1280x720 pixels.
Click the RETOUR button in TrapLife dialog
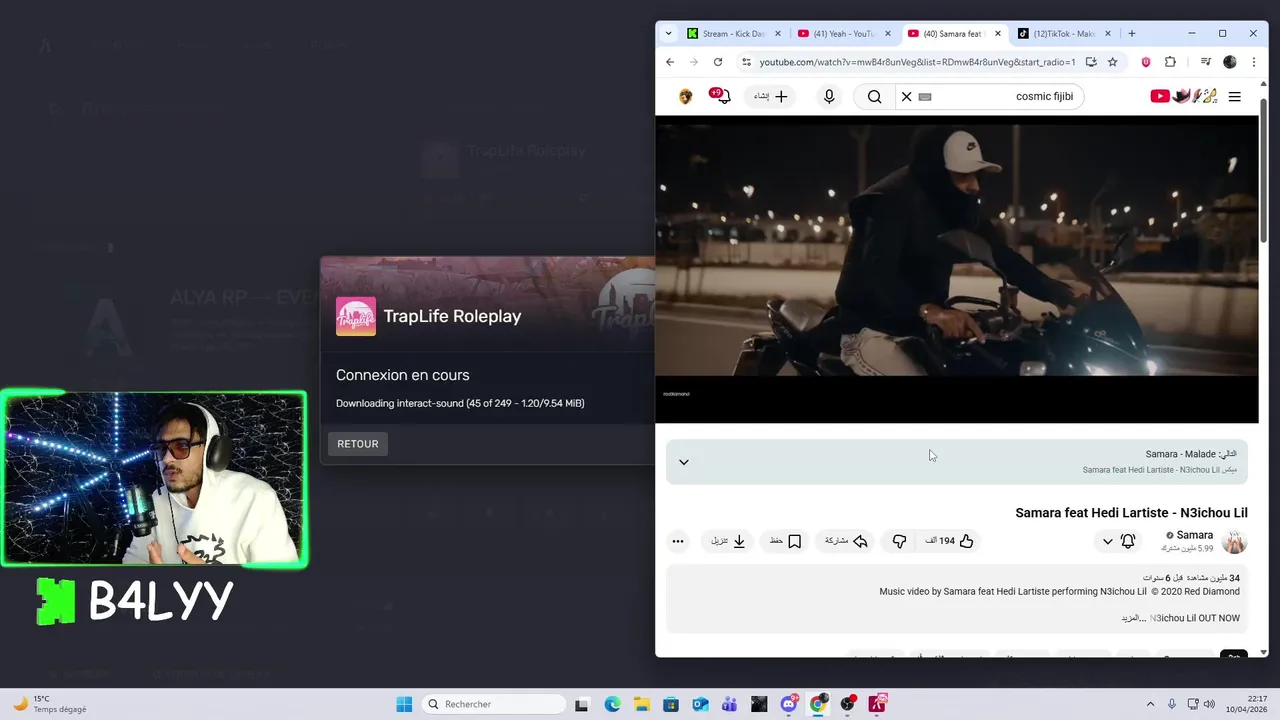click(358, 444)
